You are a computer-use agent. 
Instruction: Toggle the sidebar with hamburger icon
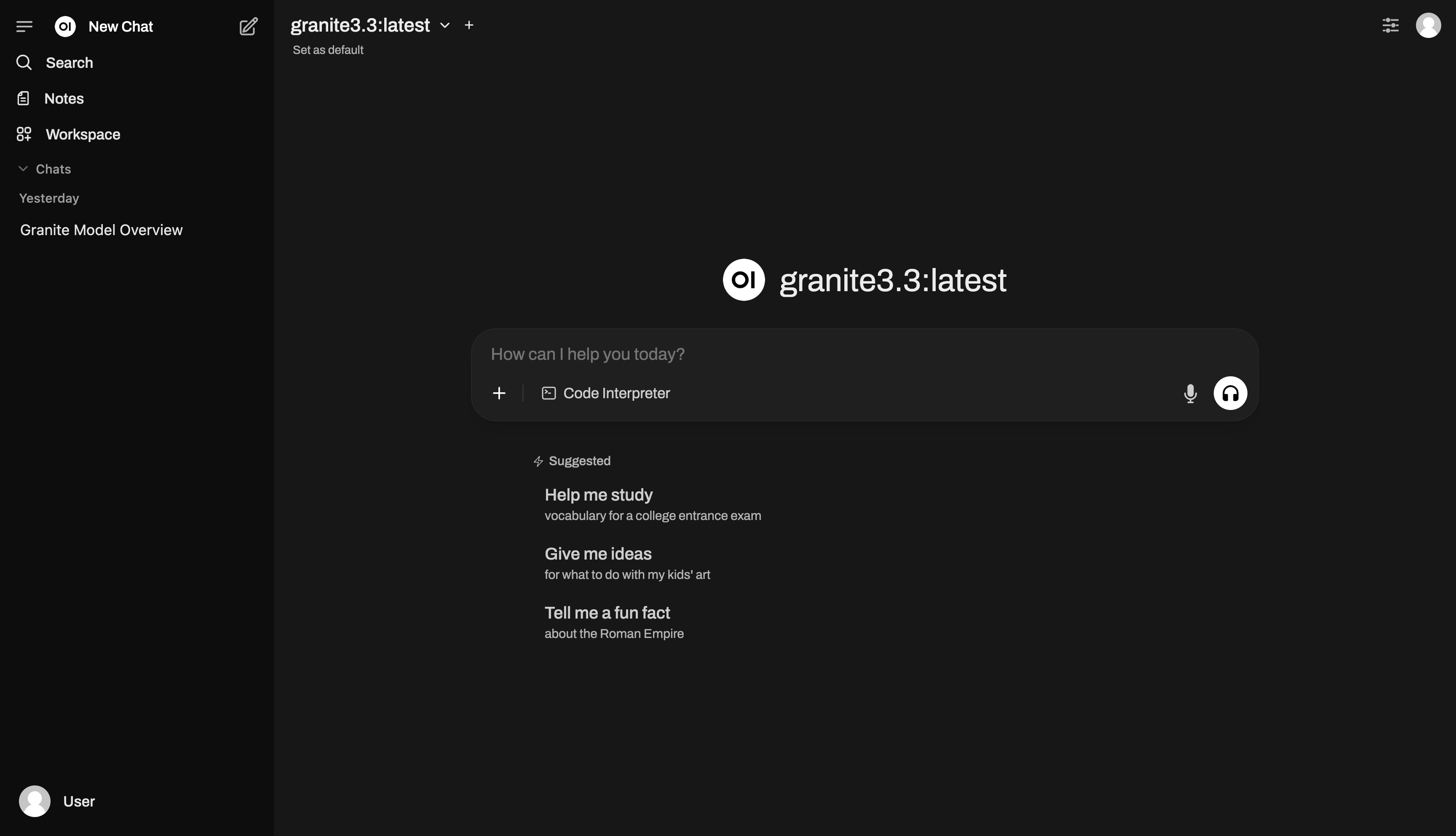pyautogui.click(x=24, y=27)
